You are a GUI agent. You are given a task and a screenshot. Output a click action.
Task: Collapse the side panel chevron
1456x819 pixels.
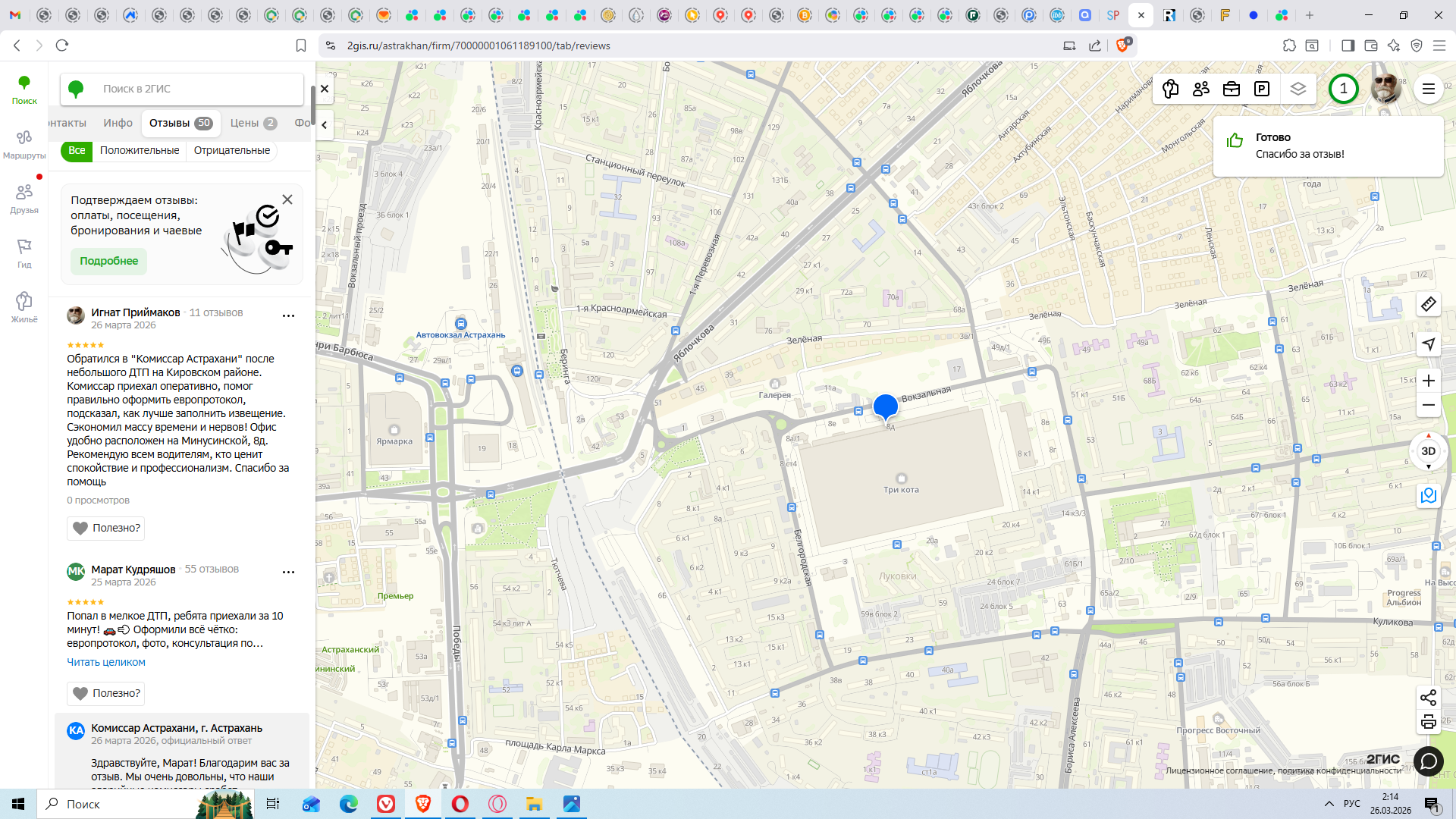coord(325,125)
